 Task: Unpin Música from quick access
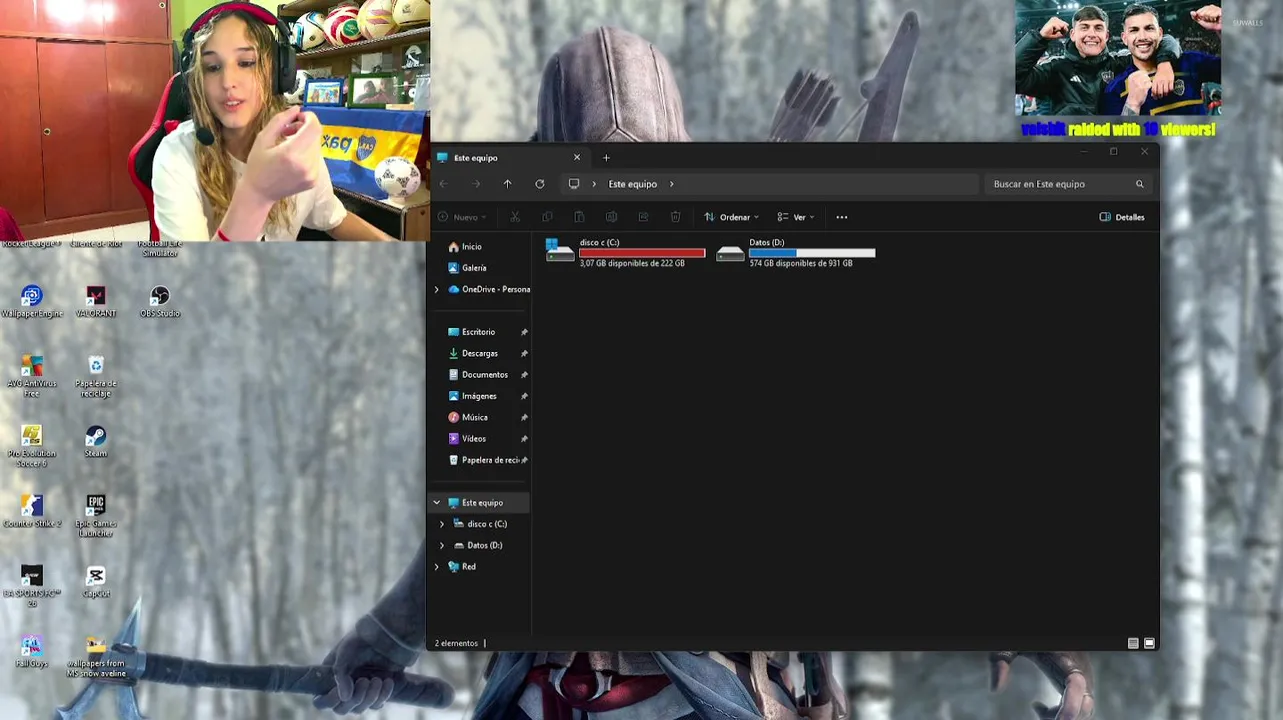[524, 417]
